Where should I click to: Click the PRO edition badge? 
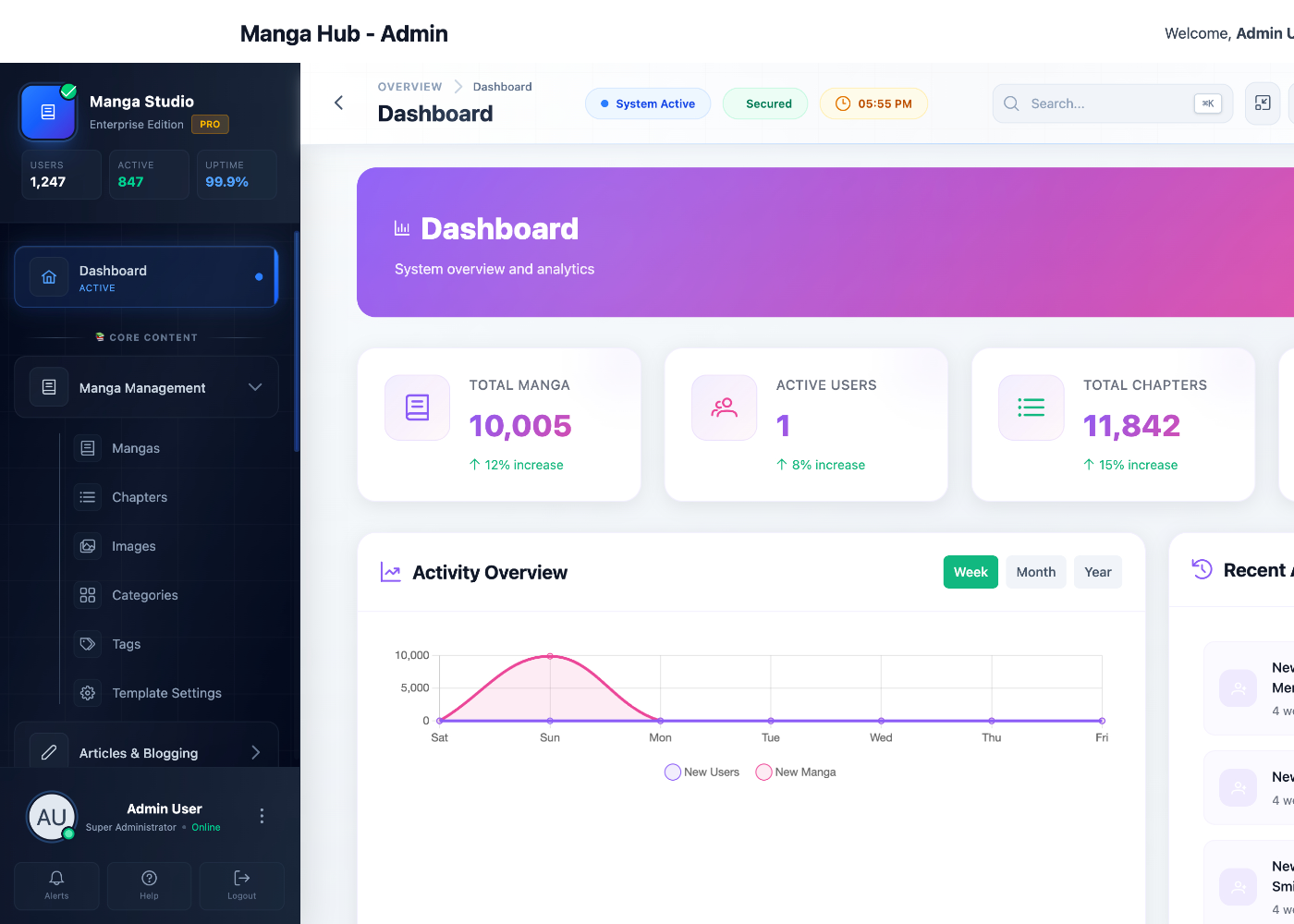(x=210, y=124)
